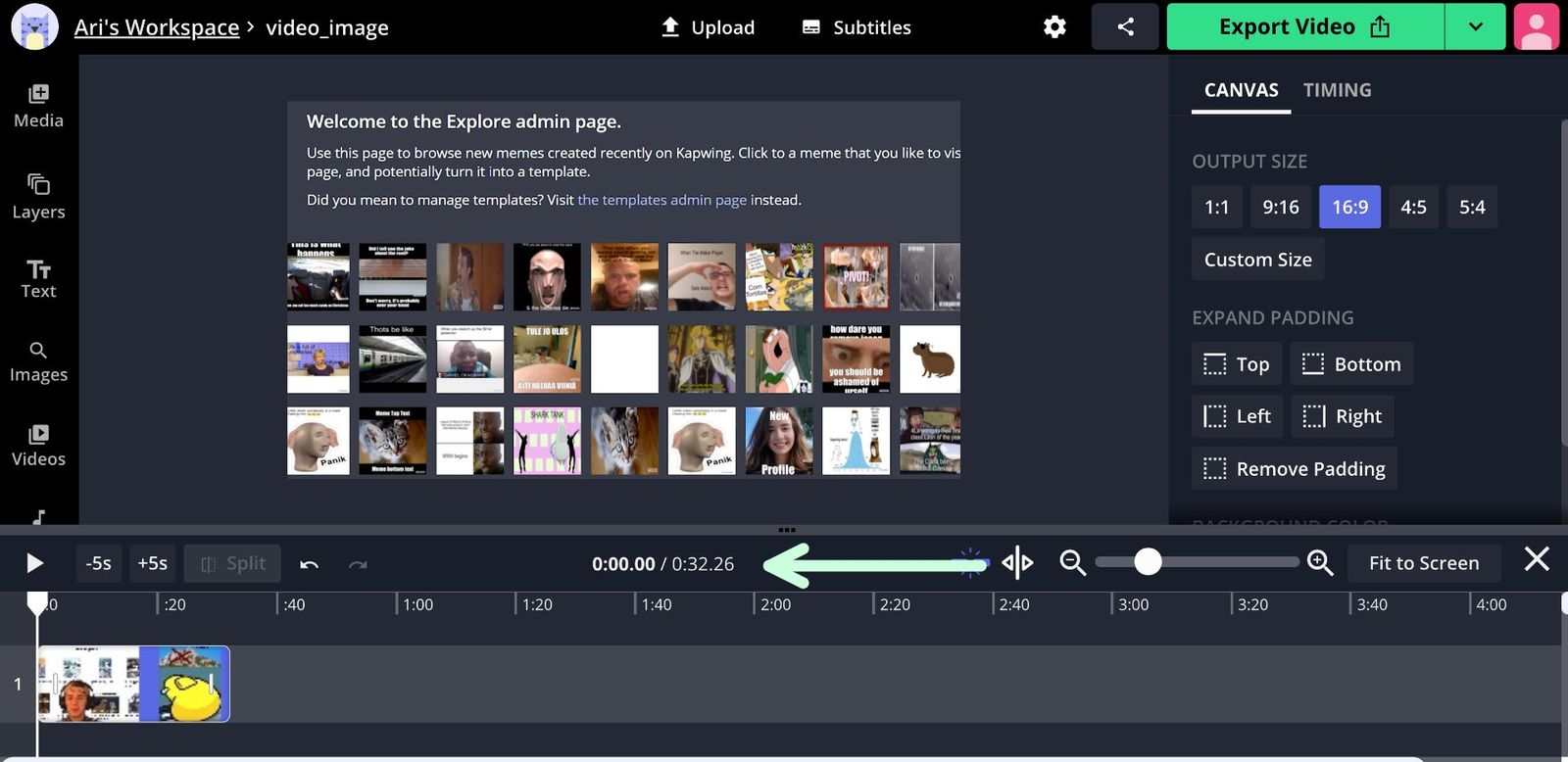The height and width of the screenshot is (762, 1568).
Task: Go to Ari's Workspace link
Action: point(157,27)
